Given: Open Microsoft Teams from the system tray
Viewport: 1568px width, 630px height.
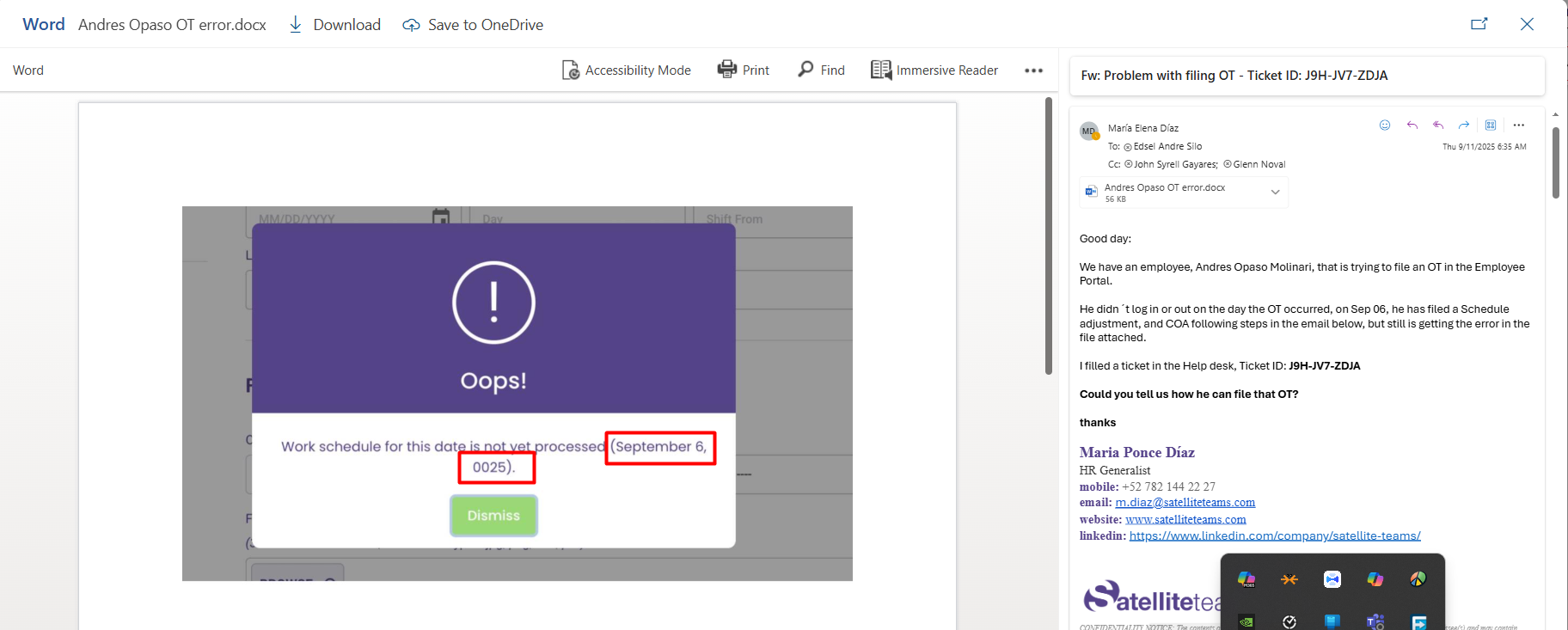Looking at the screenshot, I should (x=1375, y=621).
